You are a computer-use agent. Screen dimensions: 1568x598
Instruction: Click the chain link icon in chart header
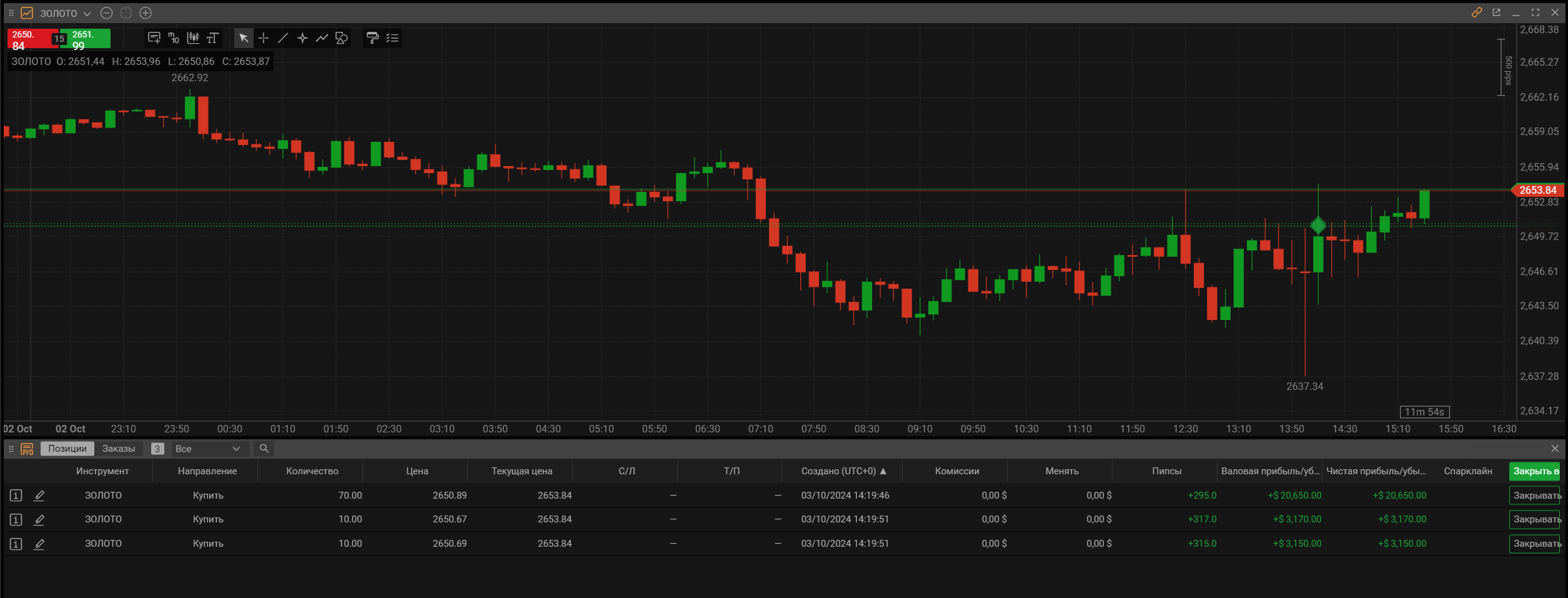tap(1477, 12)
